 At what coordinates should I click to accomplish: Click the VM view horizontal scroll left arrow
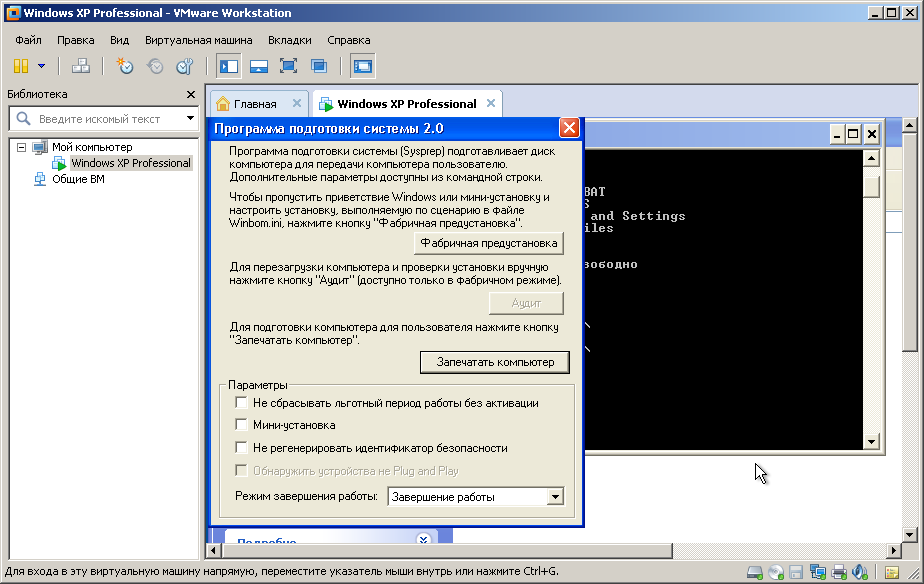pyautogui.click(x=213, y=550)
